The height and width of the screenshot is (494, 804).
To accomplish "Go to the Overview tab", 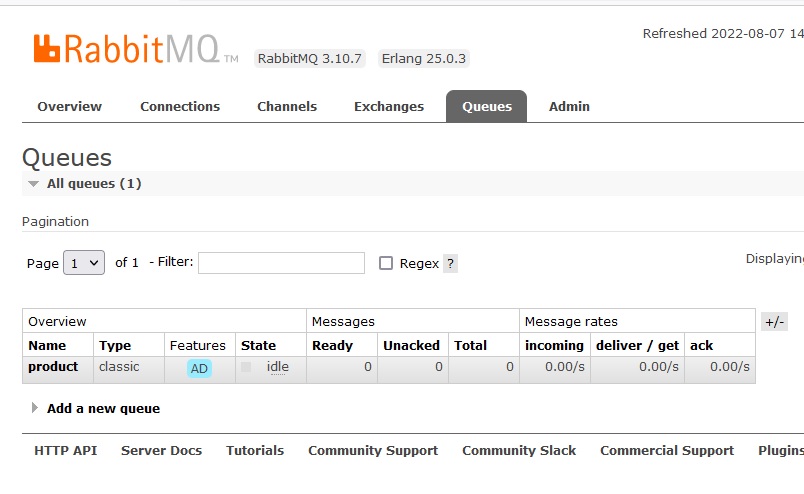I will tap(70, 107).
